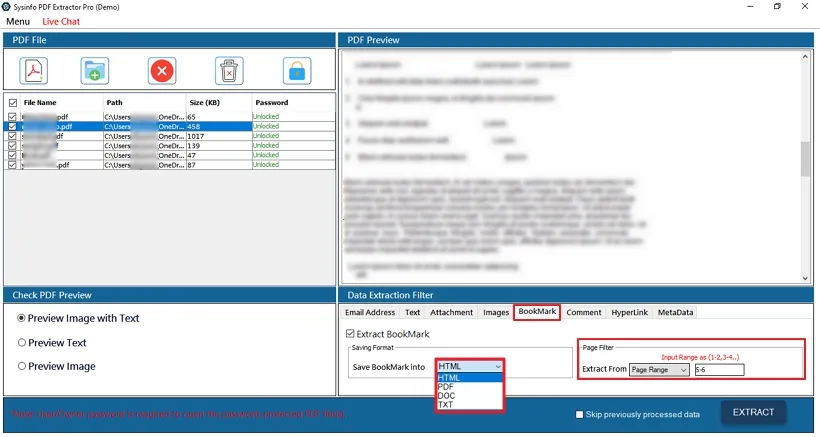
Task: Click the Add PDF file icon
Action: coord(34,71)
